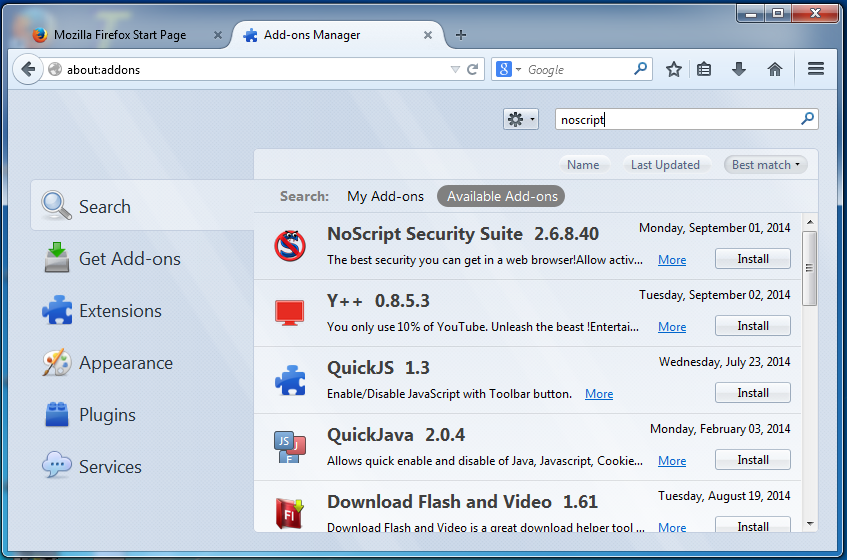This screenshot has height=560, width=847.
Task: Click the NoScript Security Suite icon
Action: (289, 245)
